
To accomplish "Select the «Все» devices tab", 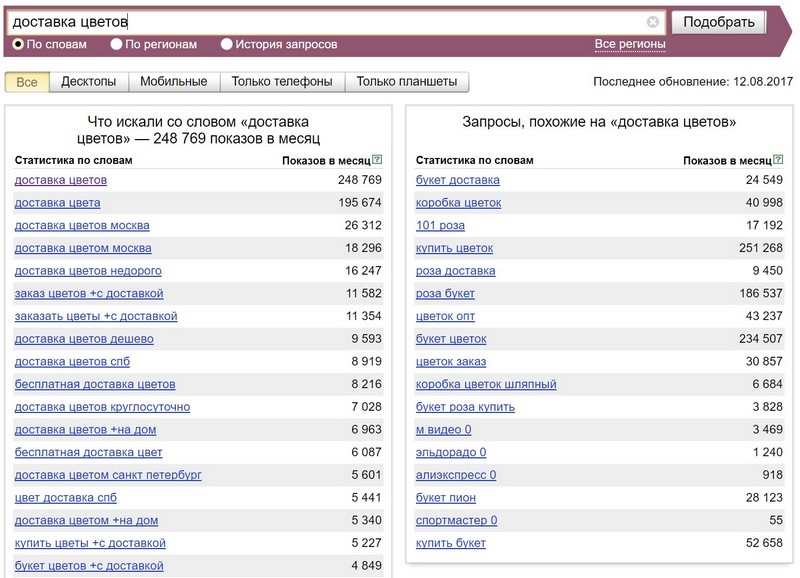I will (x=27, y=82).
